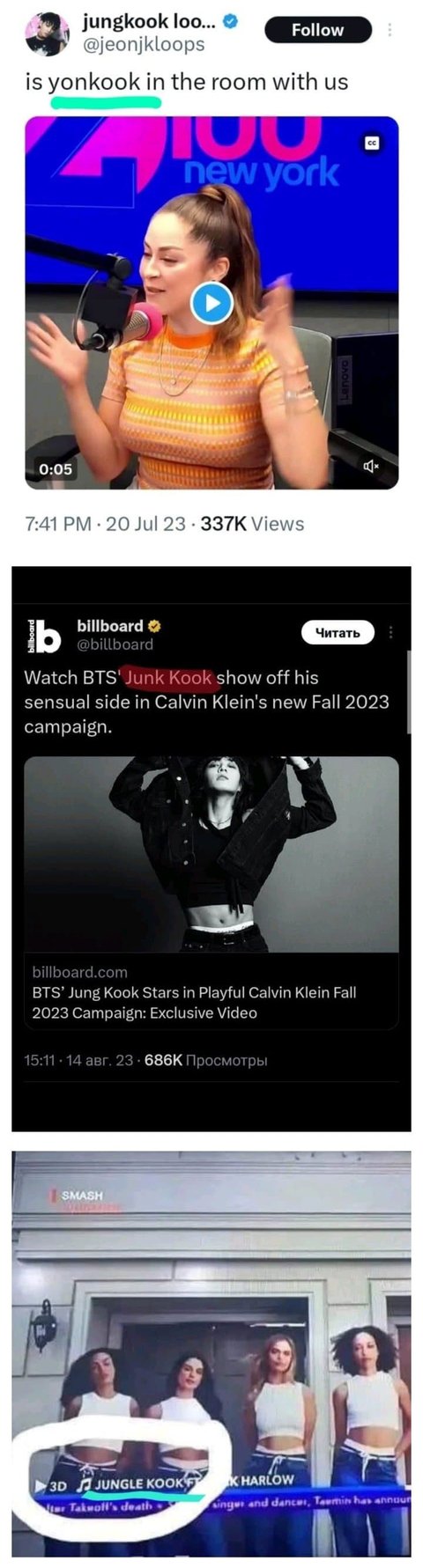Open the Calvin Klein campaign image thumbnail
The height and width of the screenshot is (1568, 423).
(211, 854)
